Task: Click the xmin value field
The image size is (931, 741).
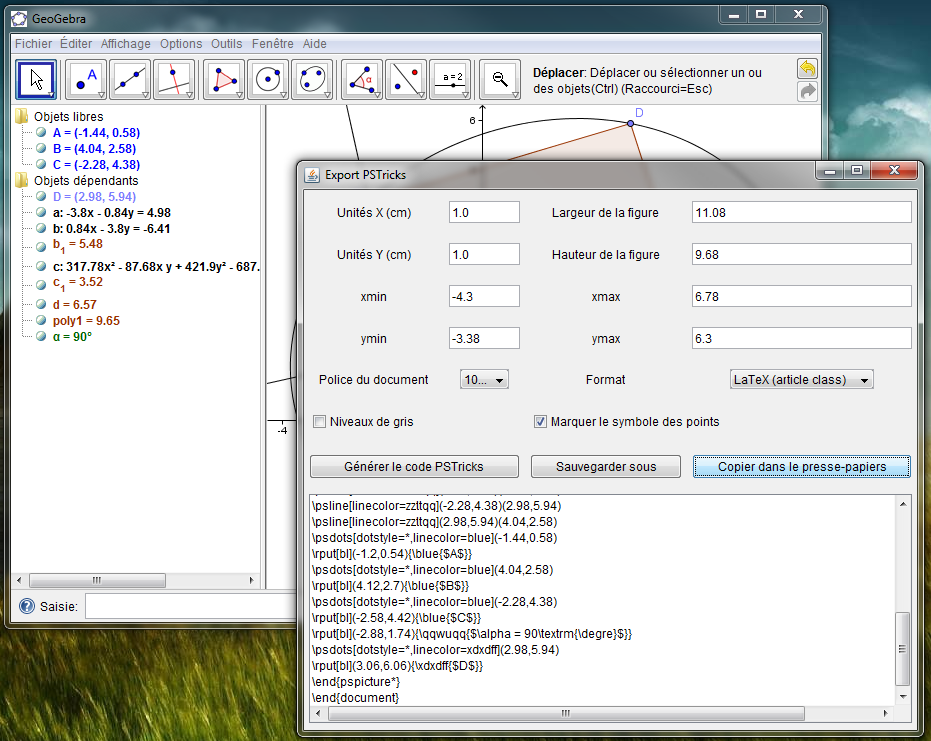Action: click(484, 296)
